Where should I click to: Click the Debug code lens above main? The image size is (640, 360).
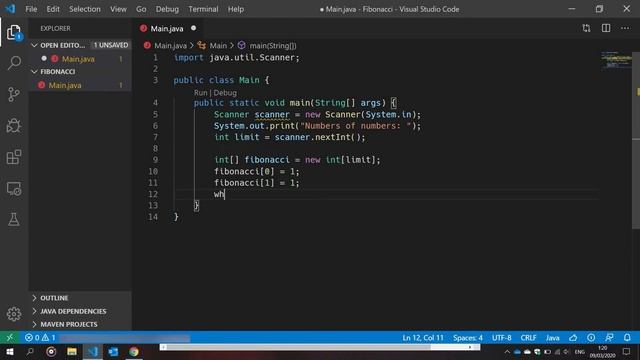coord(225,93)
